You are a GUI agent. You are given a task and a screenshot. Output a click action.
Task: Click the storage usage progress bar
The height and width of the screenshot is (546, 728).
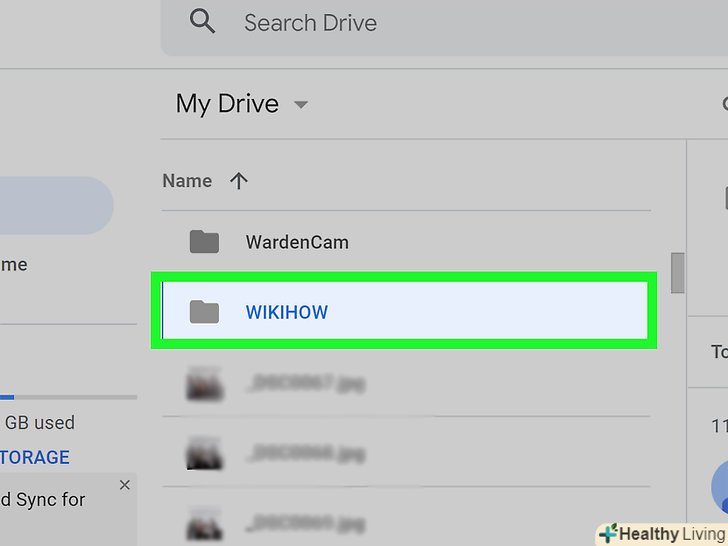click(68, 397)
